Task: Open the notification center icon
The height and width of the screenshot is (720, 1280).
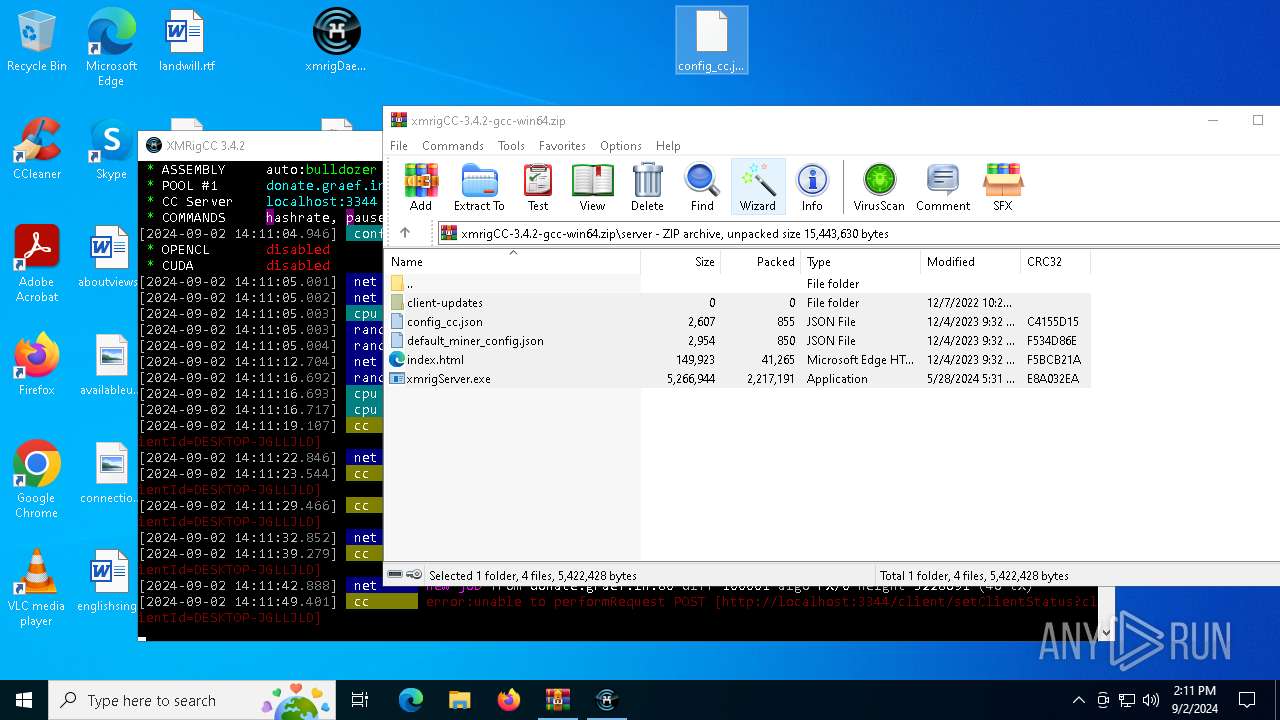Action: [1247, 700]
